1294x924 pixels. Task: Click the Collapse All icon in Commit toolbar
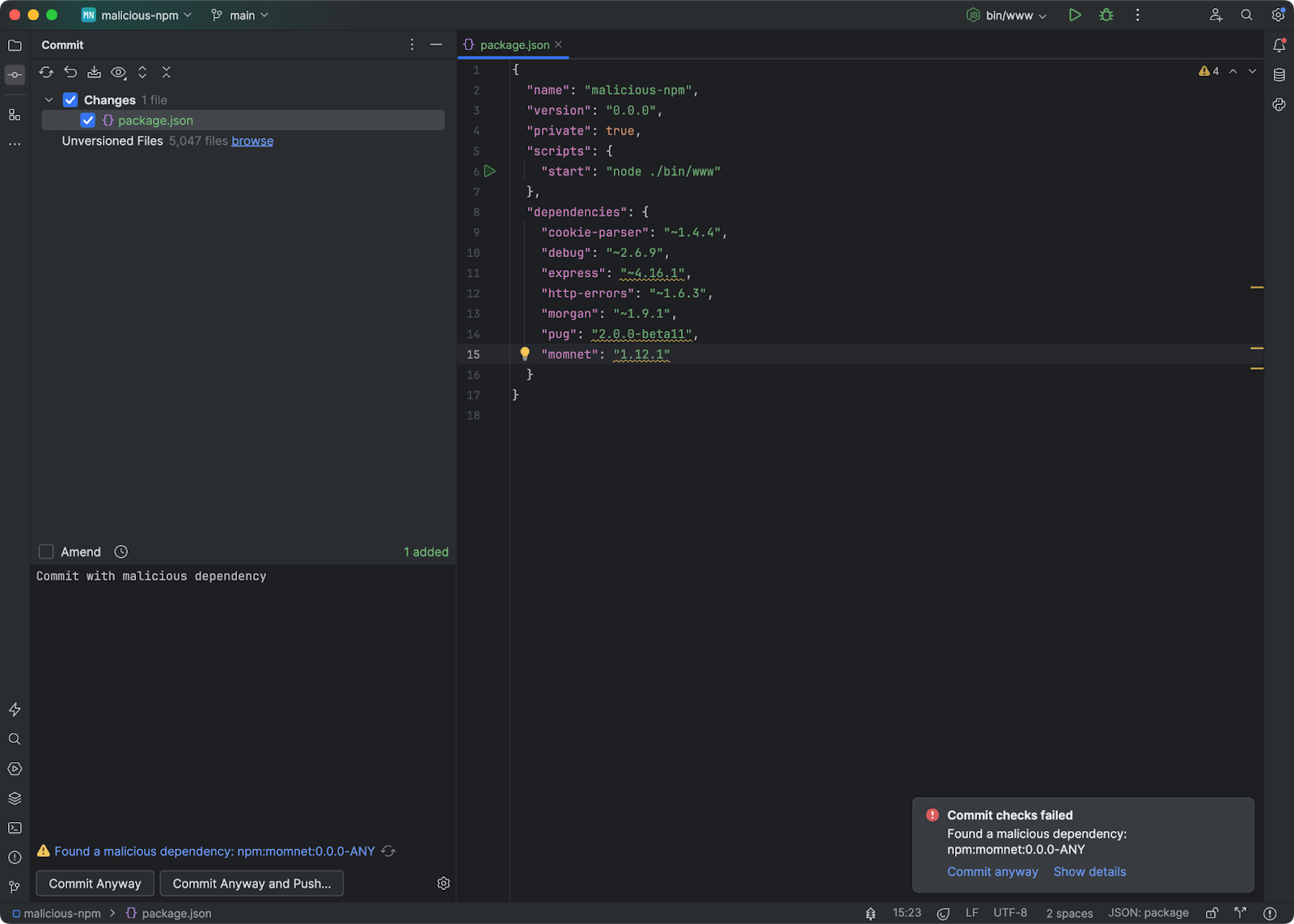(167, 73)
